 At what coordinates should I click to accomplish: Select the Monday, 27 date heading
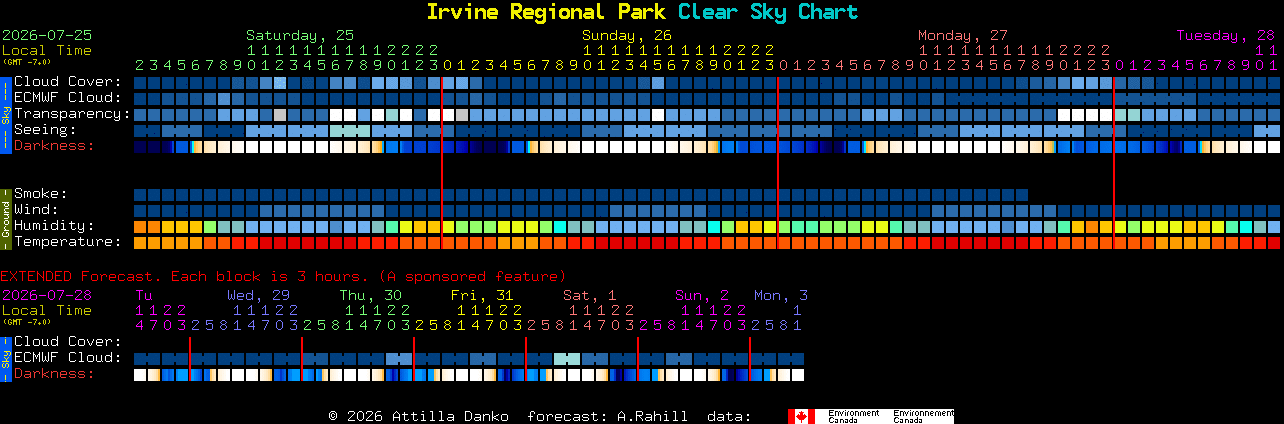point(963,35)
